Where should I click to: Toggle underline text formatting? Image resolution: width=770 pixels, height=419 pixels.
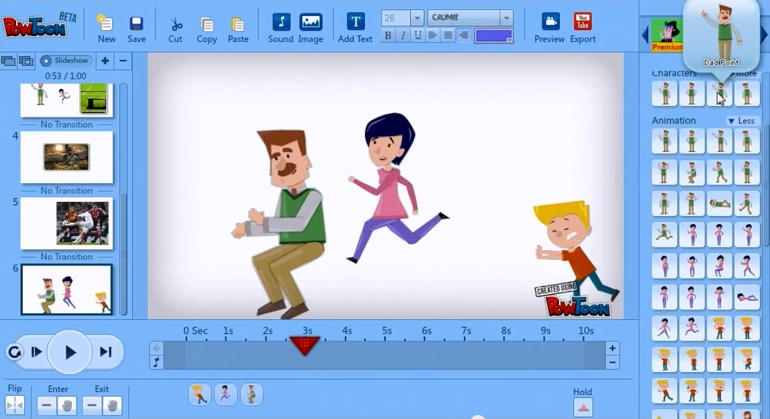pyautogui.click(x=416, y=36)
